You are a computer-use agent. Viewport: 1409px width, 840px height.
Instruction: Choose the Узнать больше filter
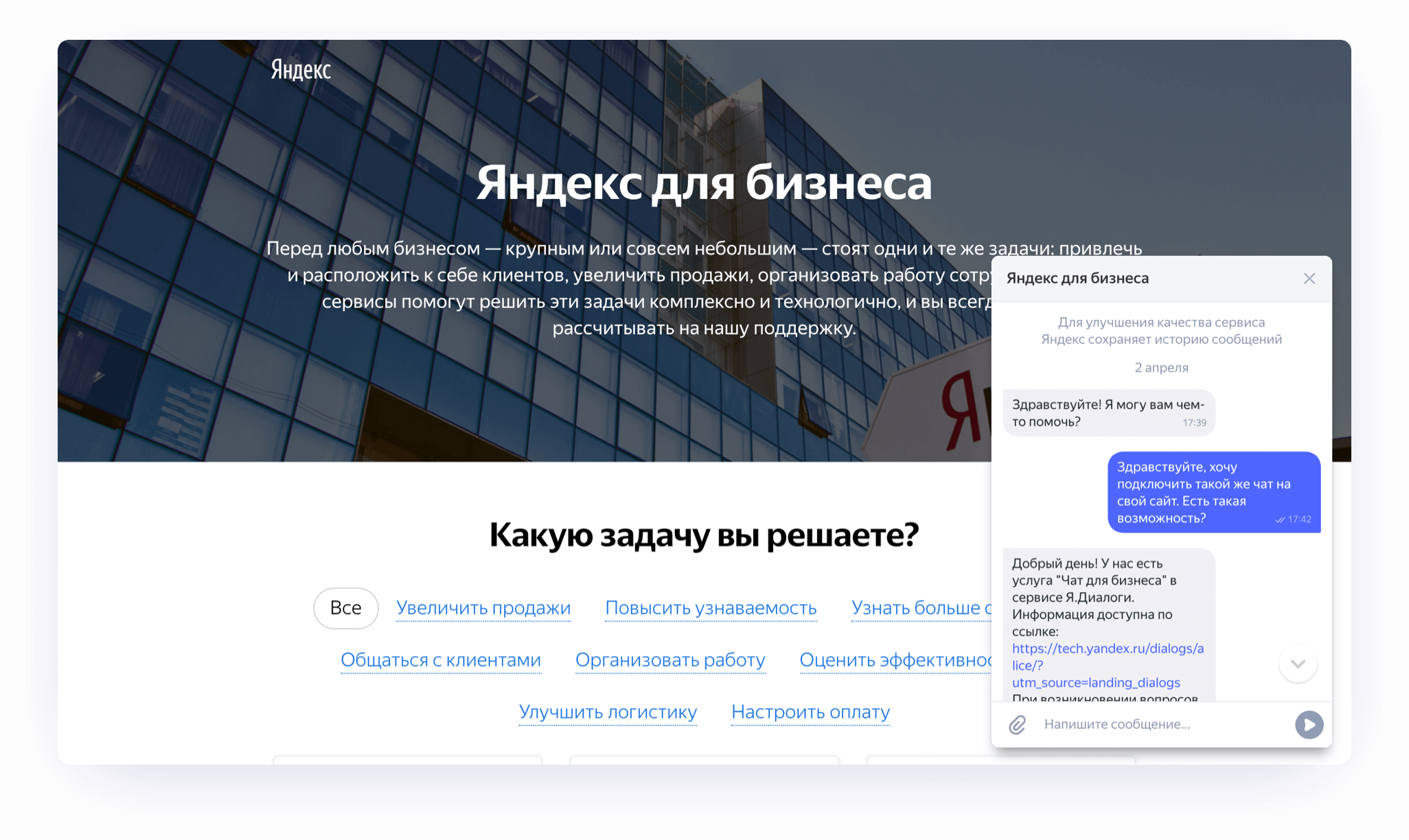point(920,607)
